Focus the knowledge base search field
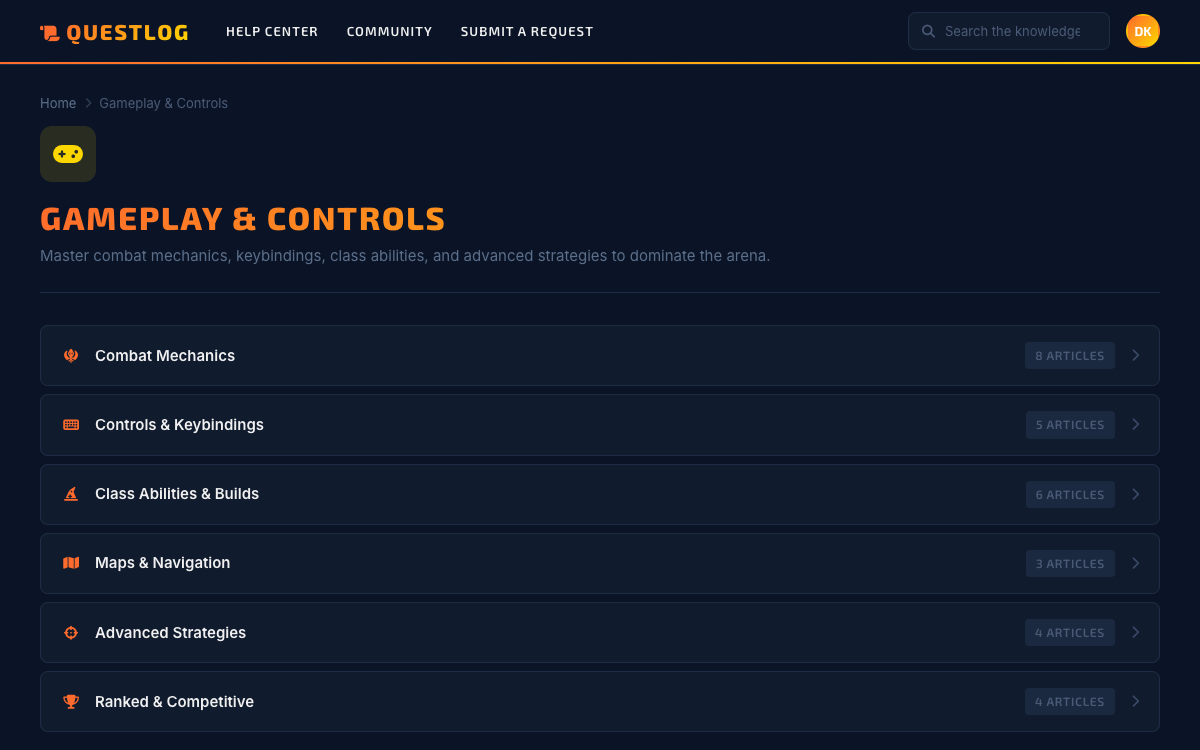The width and height of the screenshot is (1200, 750). click(1009, 31)
